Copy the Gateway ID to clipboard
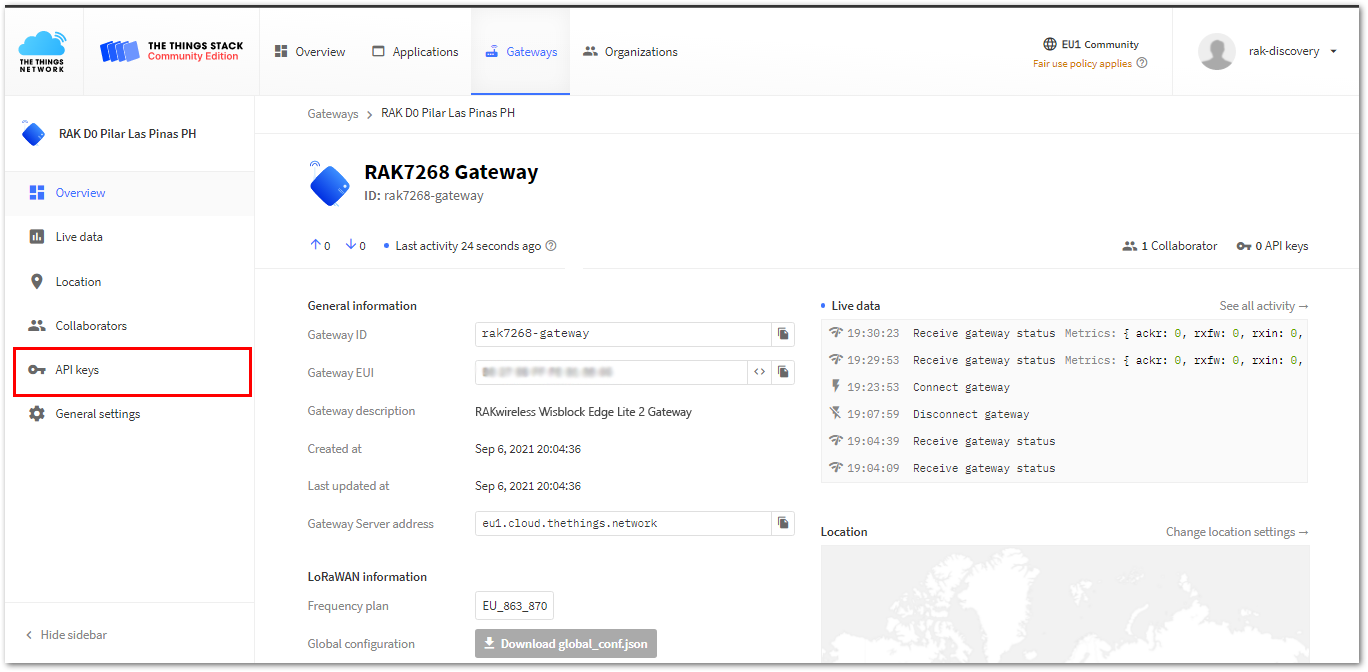 point(784,333)
